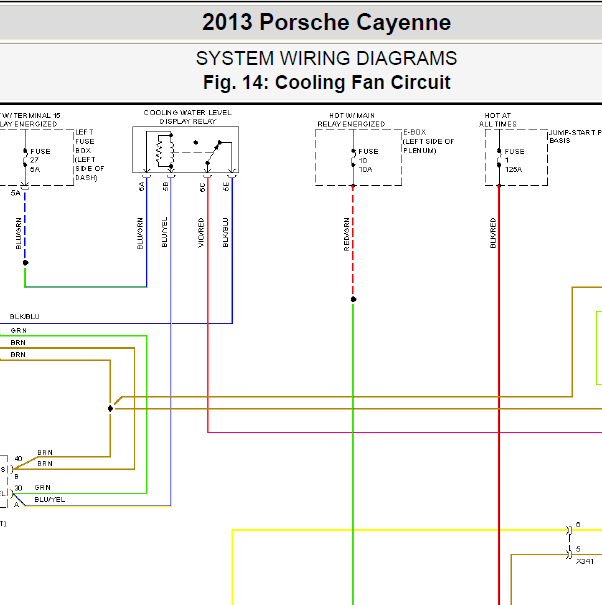Click the VIO/RED wire label

click(201, 233)
